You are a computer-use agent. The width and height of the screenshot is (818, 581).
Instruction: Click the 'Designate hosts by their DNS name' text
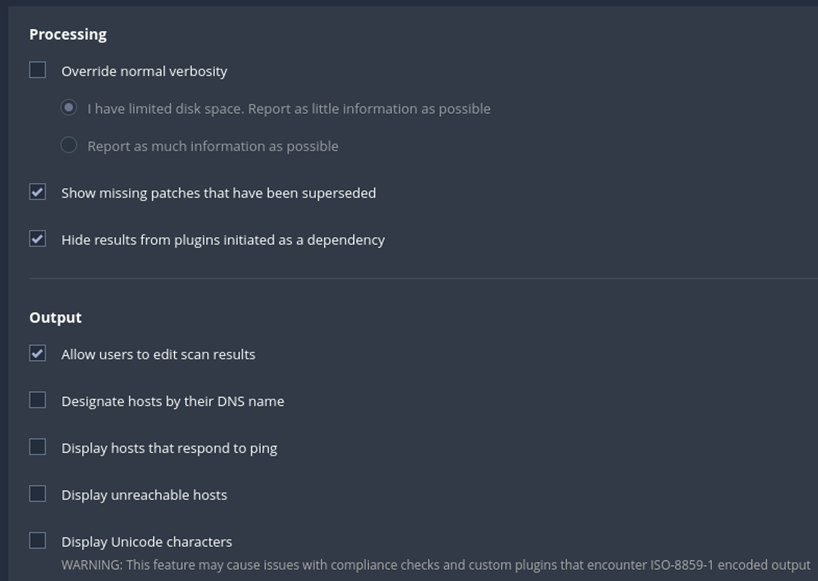click(173, 402)
